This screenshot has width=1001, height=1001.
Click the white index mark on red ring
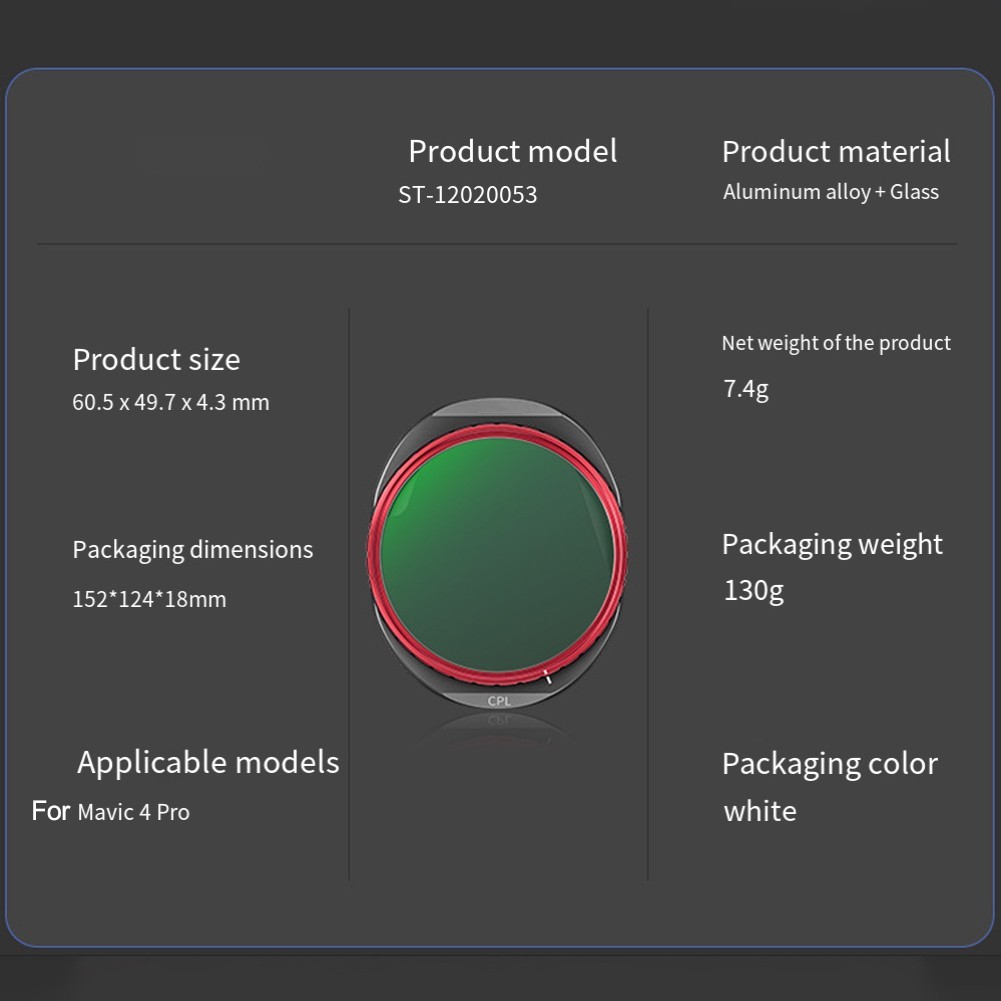(x=547, y=677)
